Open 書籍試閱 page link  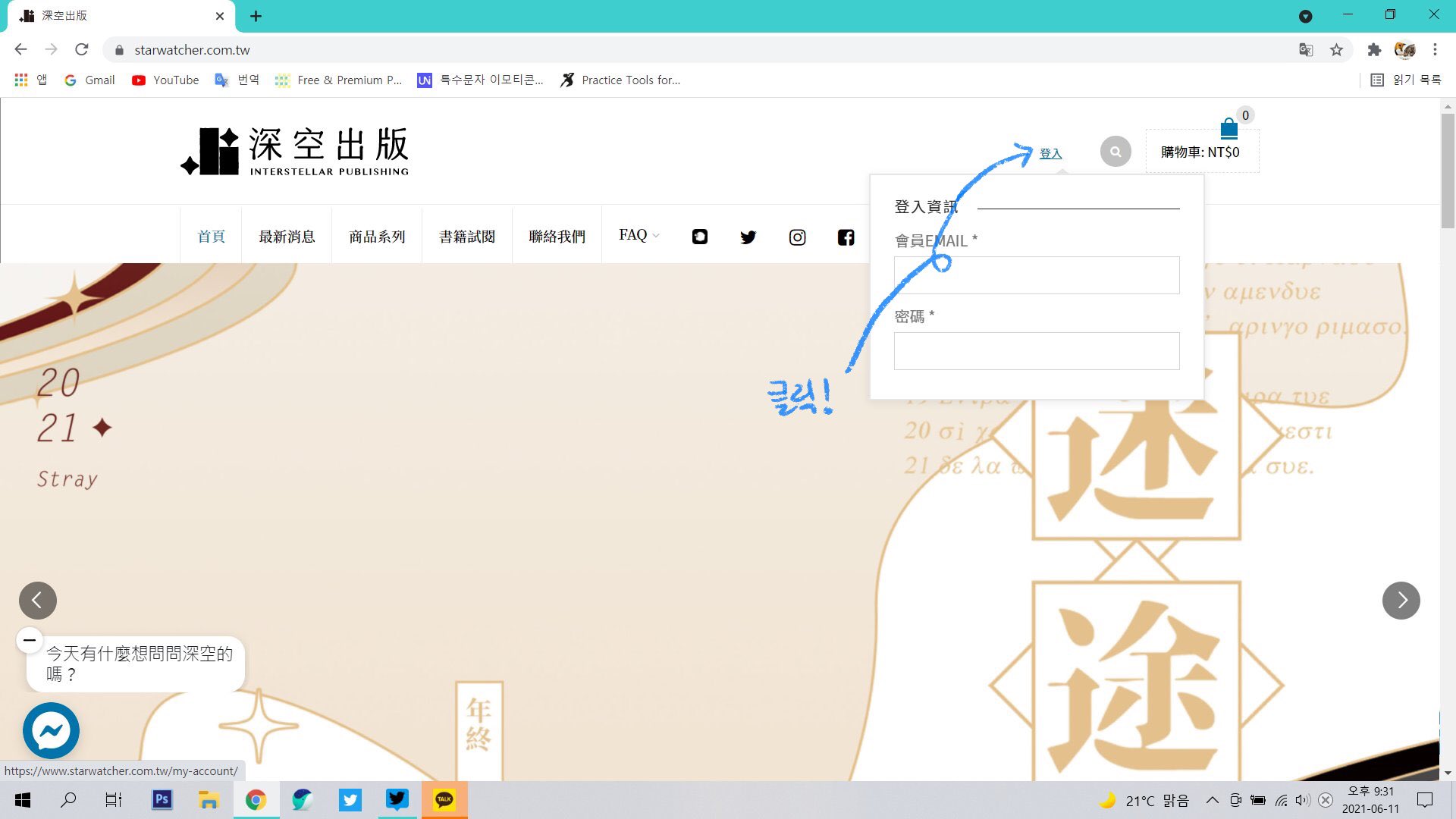(467, 237)
